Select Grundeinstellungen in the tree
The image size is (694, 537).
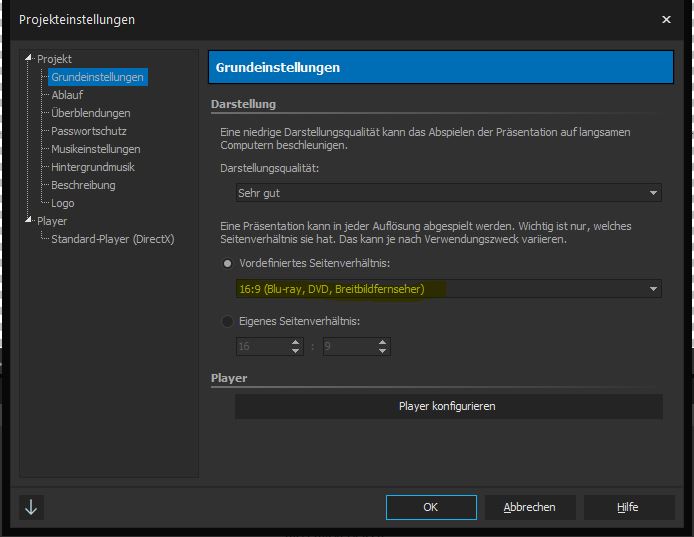[97, 77]
